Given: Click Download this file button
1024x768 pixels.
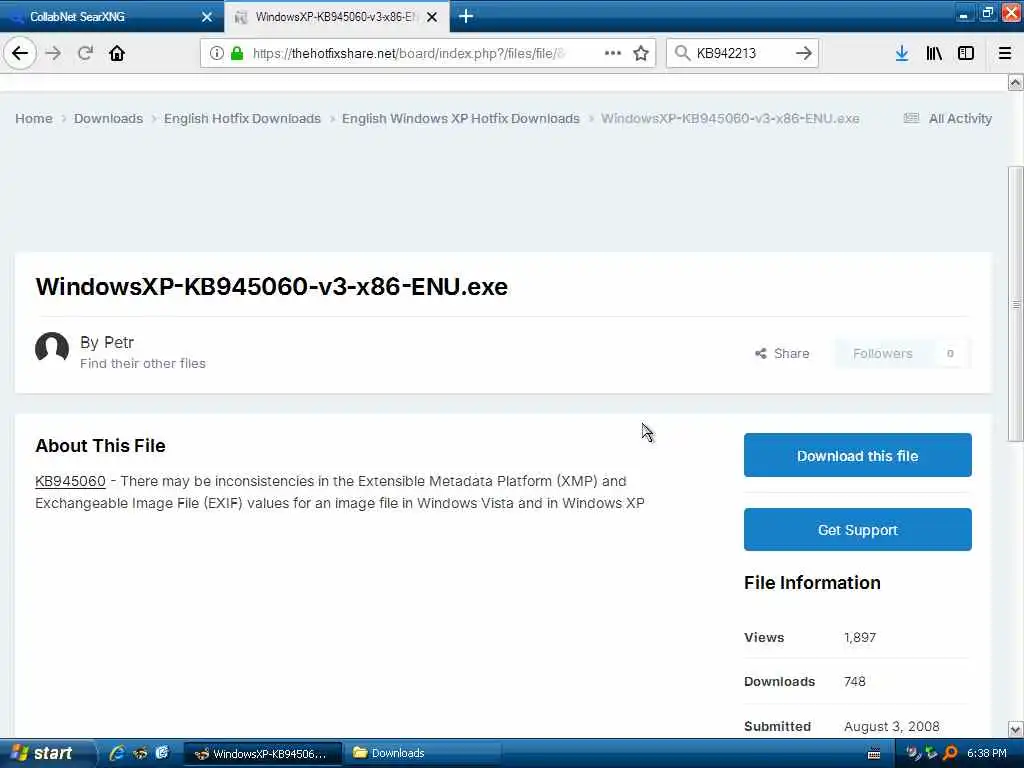Looking at the screenshot, I should pos(857,455).
